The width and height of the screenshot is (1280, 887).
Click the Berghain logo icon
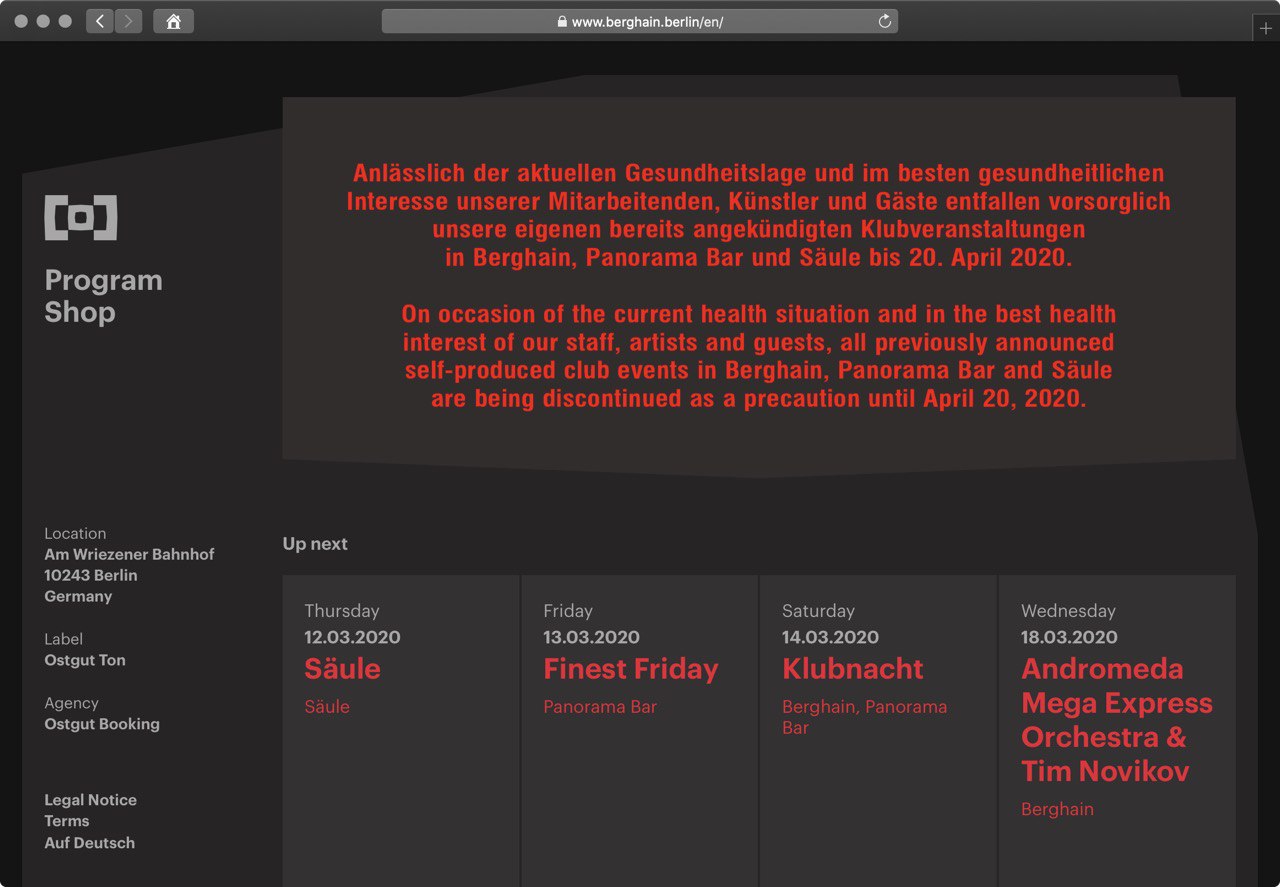pos(81,217)
